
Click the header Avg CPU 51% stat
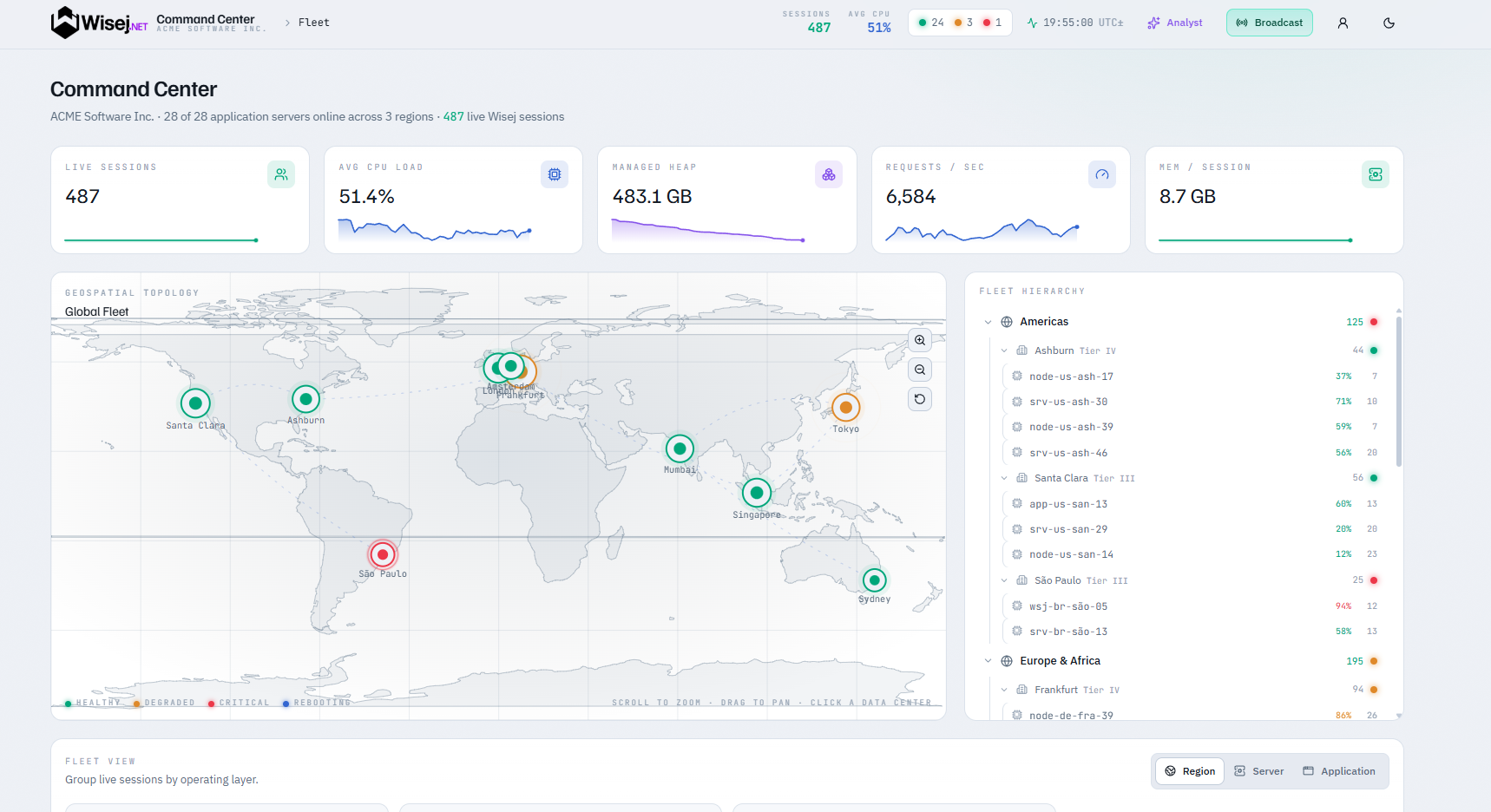pyautogui.click(x=870, y=23)
